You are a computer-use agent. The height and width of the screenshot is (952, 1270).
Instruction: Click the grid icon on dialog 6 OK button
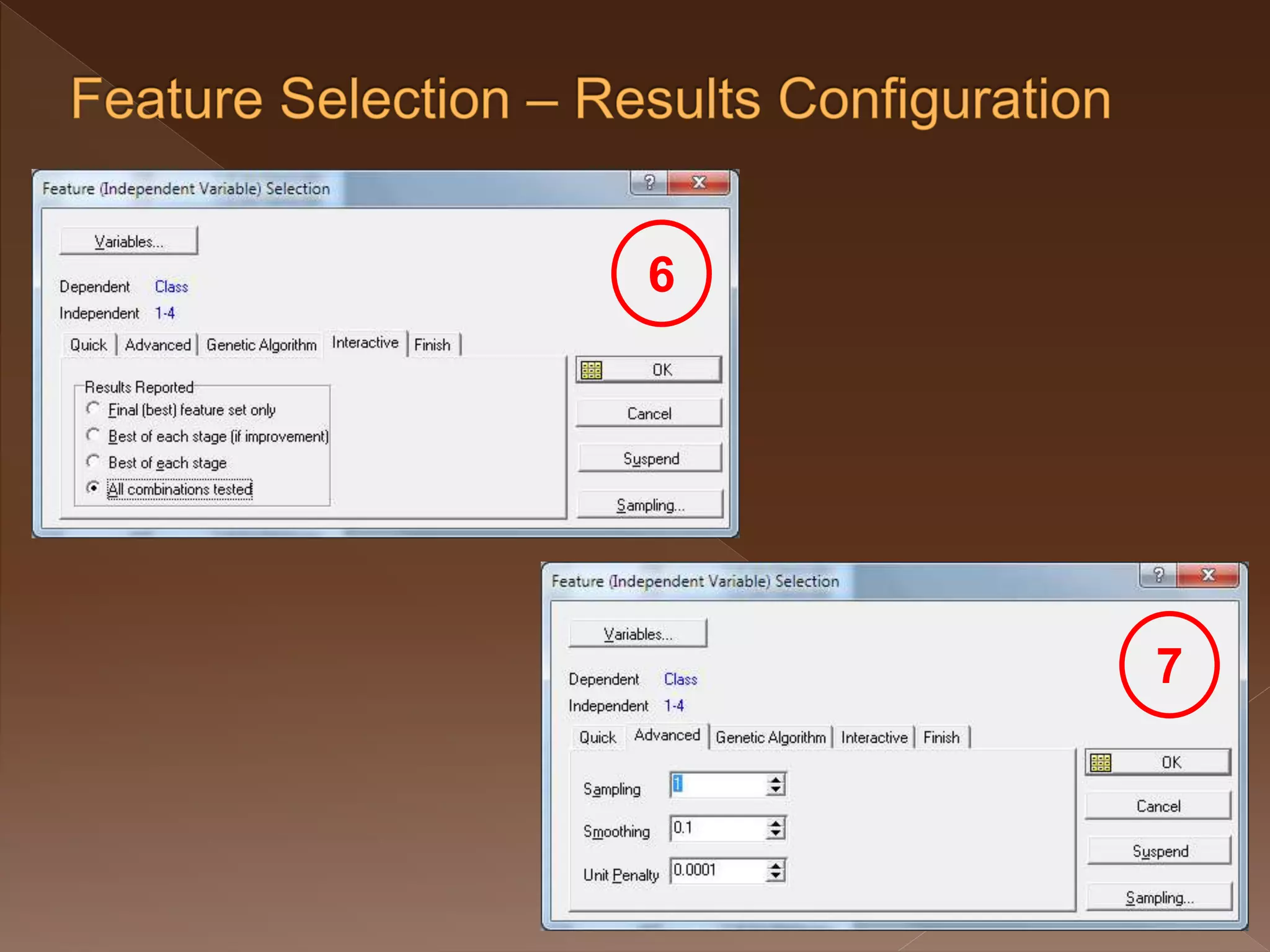click(591, 370)
